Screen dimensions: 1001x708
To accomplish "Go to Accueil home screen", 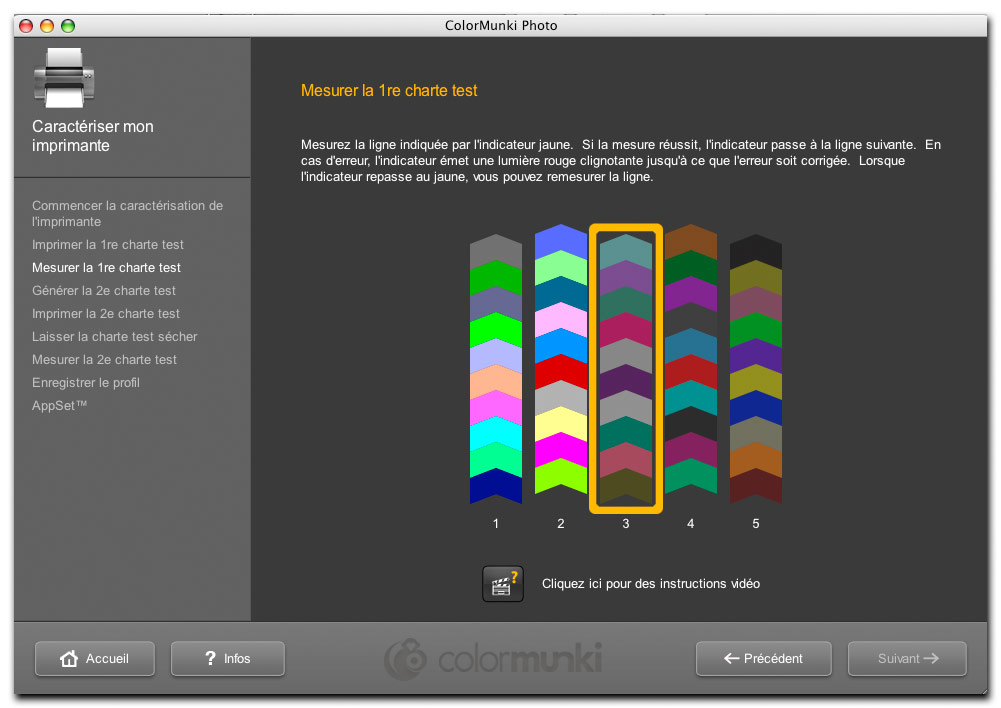I will (x=94, y=658).
